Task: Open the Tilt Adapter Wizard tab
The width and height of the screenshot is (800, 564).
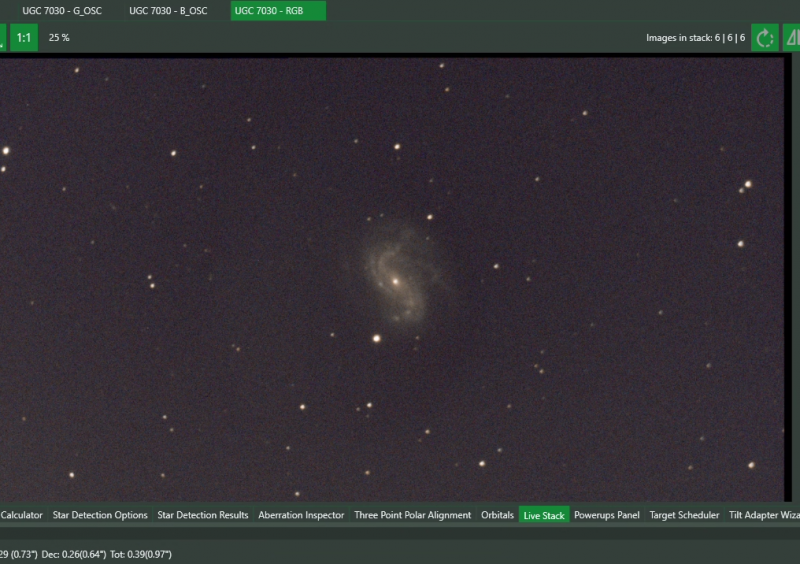Action: (x=764, y=515)
